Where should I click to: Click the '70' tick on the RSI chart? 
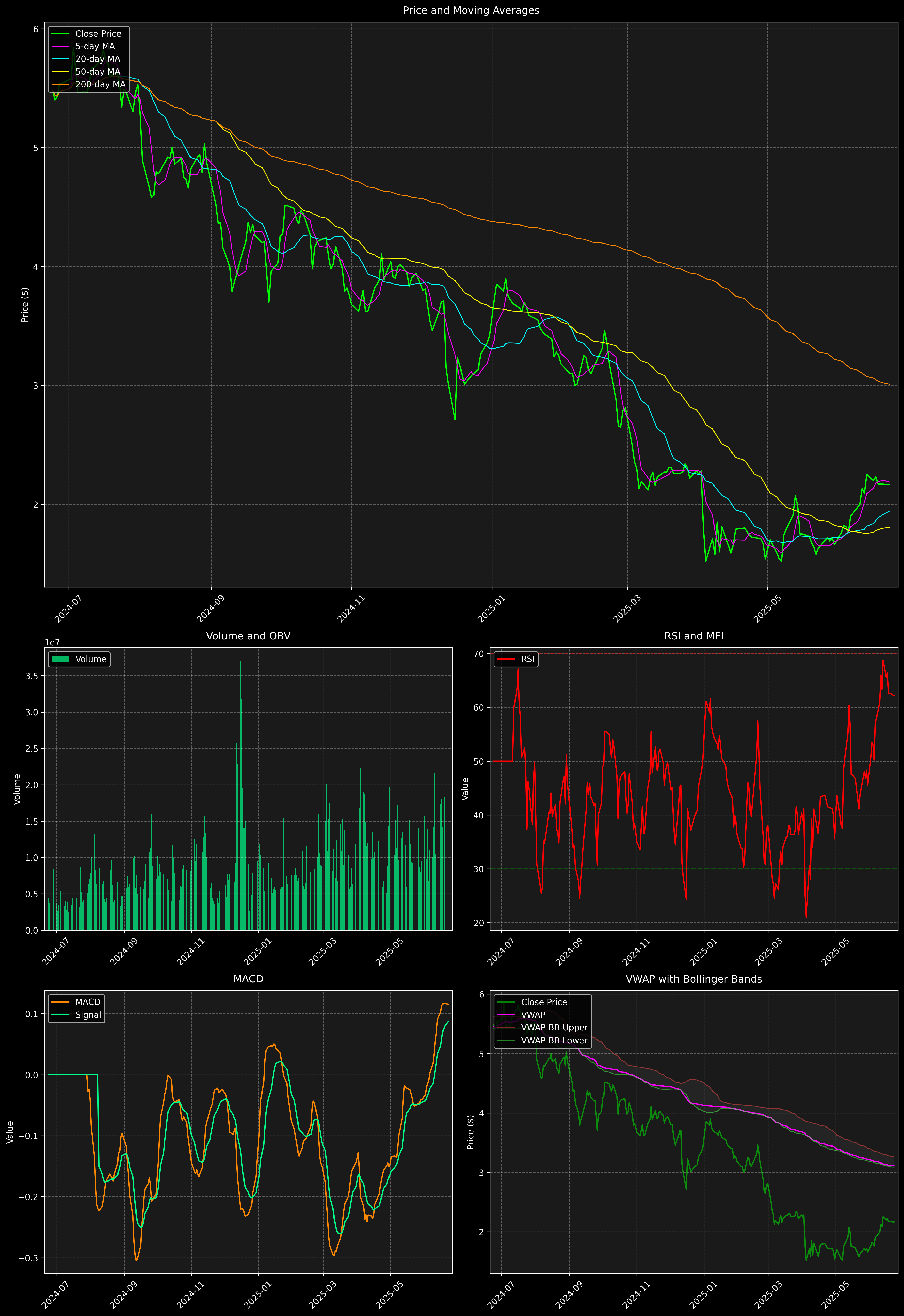[479, 654]
